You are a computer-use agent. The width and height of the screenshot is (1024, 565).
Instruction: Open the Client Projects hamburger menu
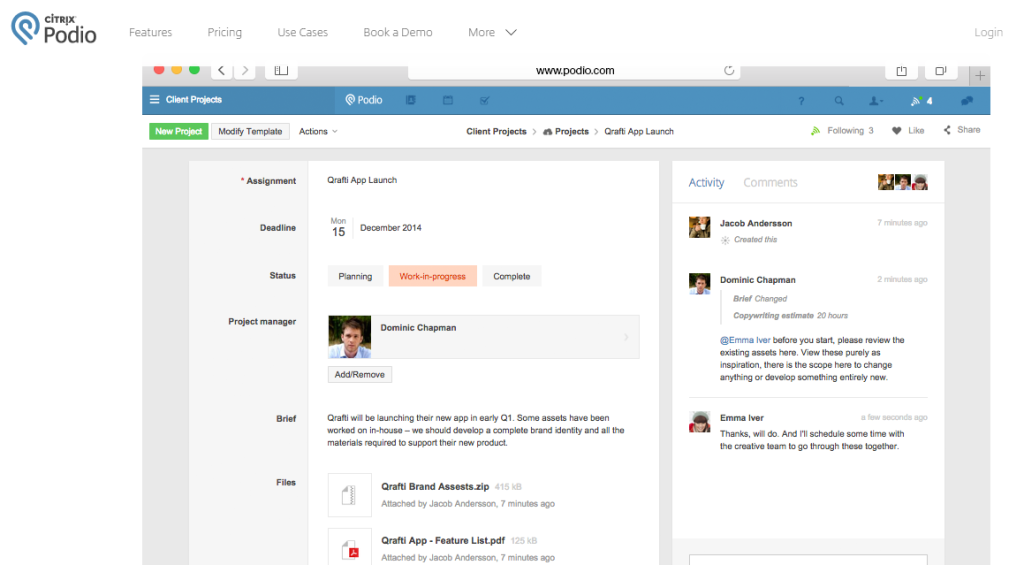point(155,99)
